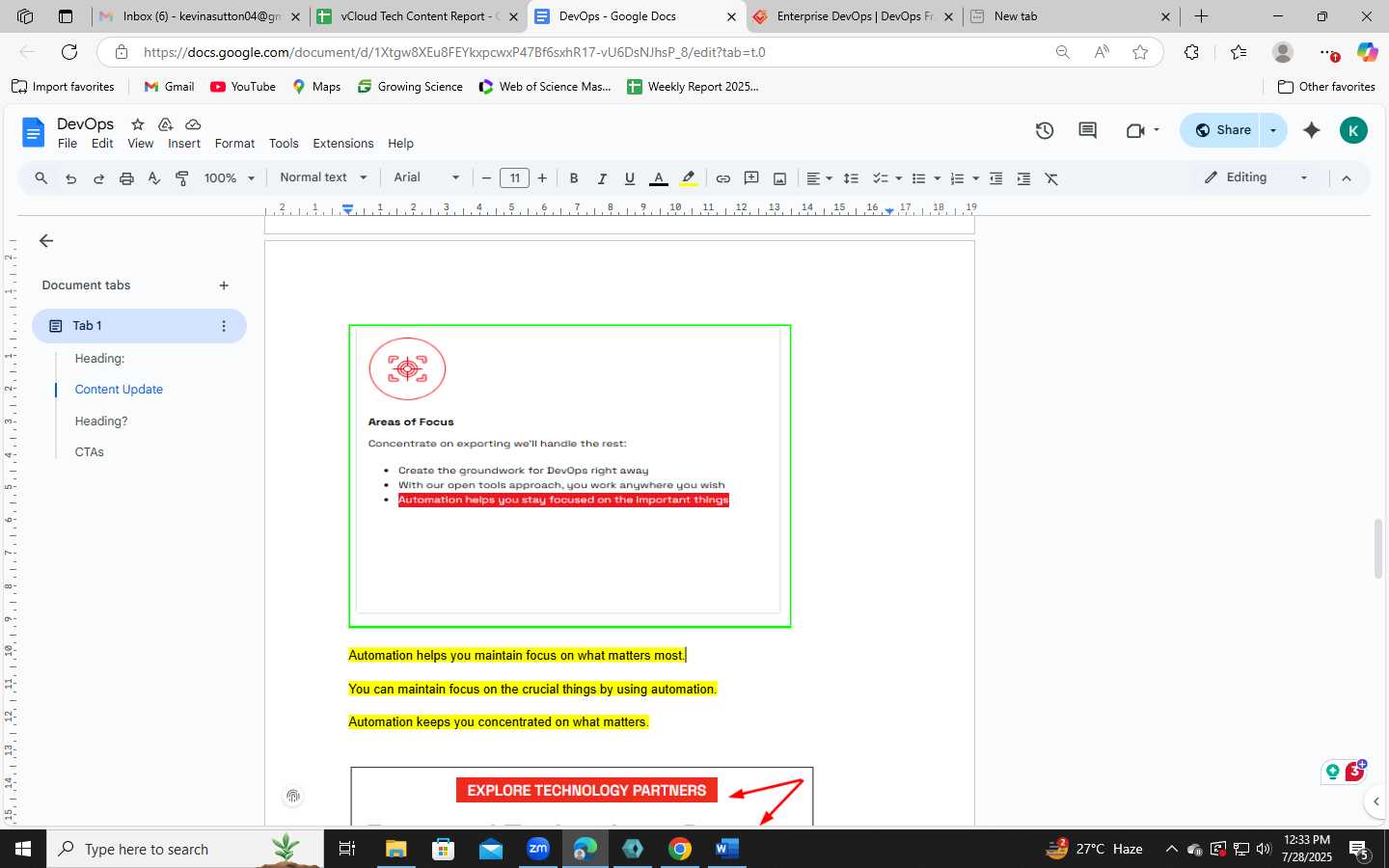This screenshot has width=1389, height=868.
Task: Click the Share button
Action: (x=1222, y=130)
